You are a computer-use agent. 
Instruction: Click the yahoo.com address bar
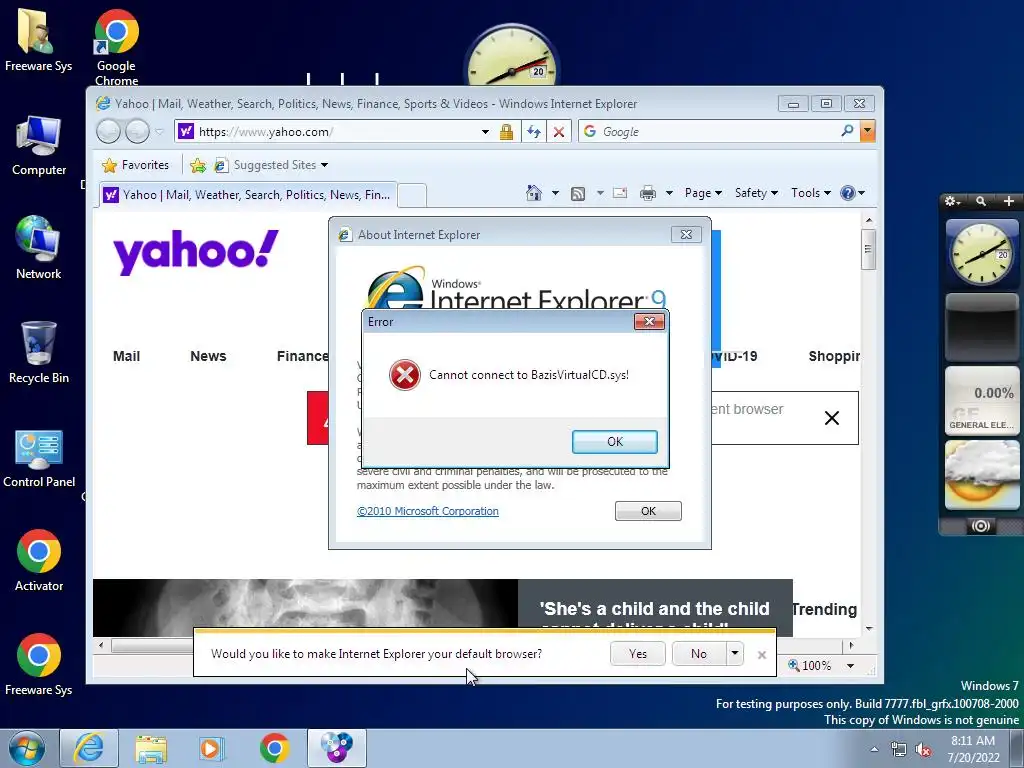click(327, 131)
